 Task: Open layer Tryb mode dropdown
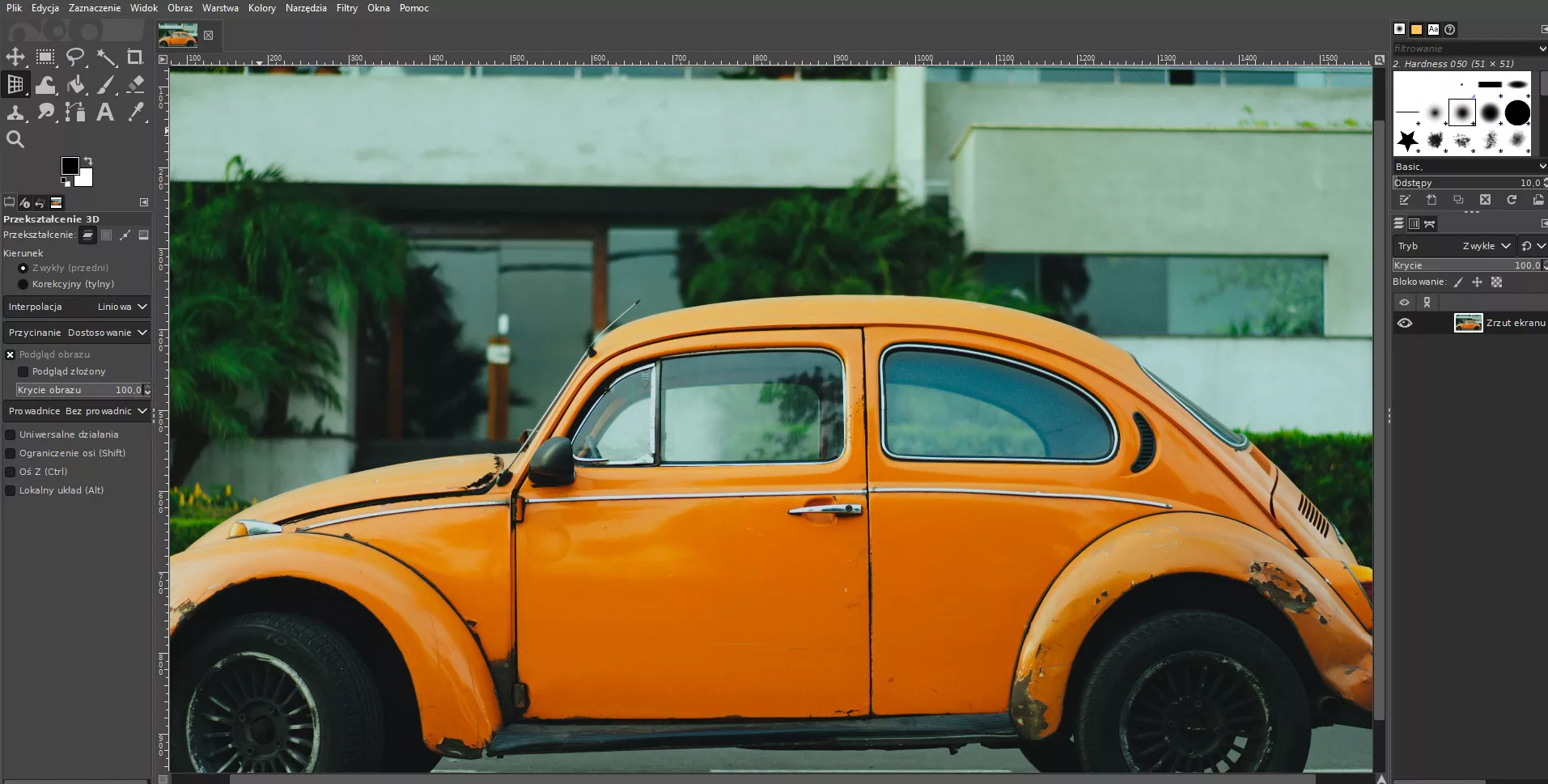(1453, 246)
